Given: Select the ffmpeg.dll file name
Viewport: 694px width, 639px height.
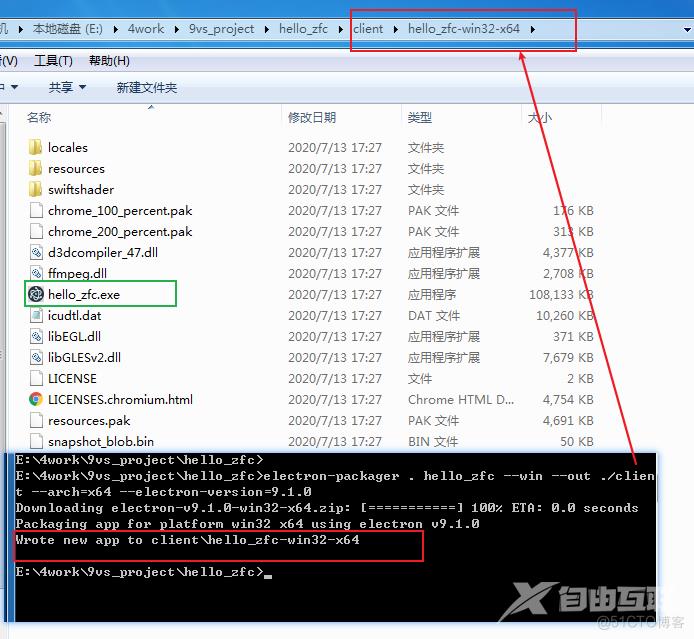Looking at the screenshot, I should coord(77,273).
